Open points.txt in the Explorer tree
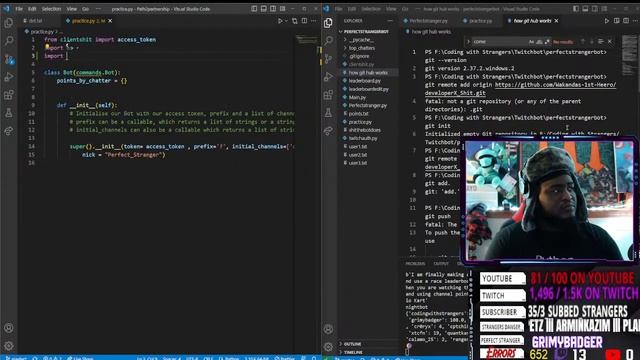The height and width of the screenshot is (360, 640). tap(358, 113)
